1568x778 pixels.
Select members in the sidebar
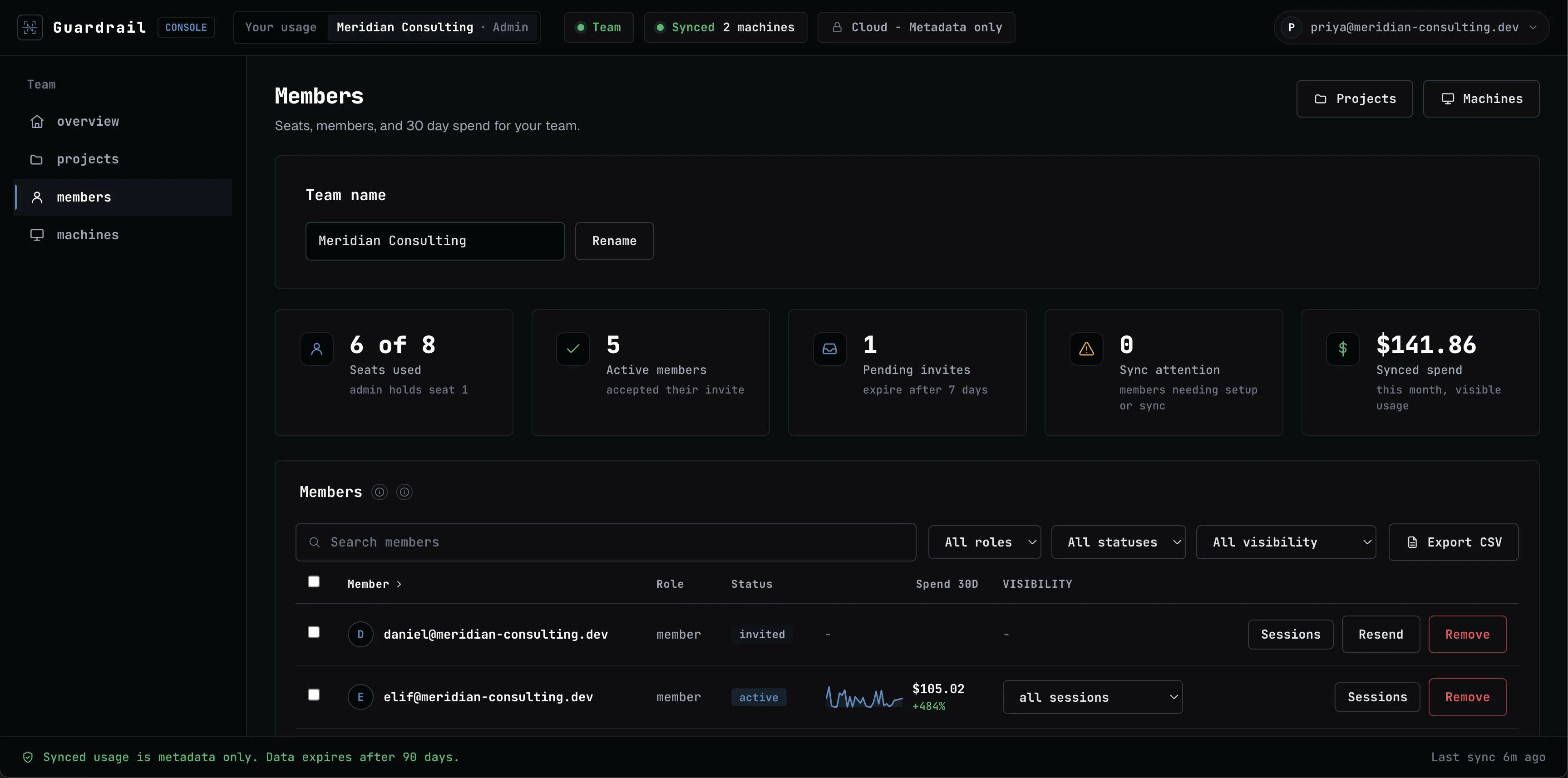tap(123, 197)
